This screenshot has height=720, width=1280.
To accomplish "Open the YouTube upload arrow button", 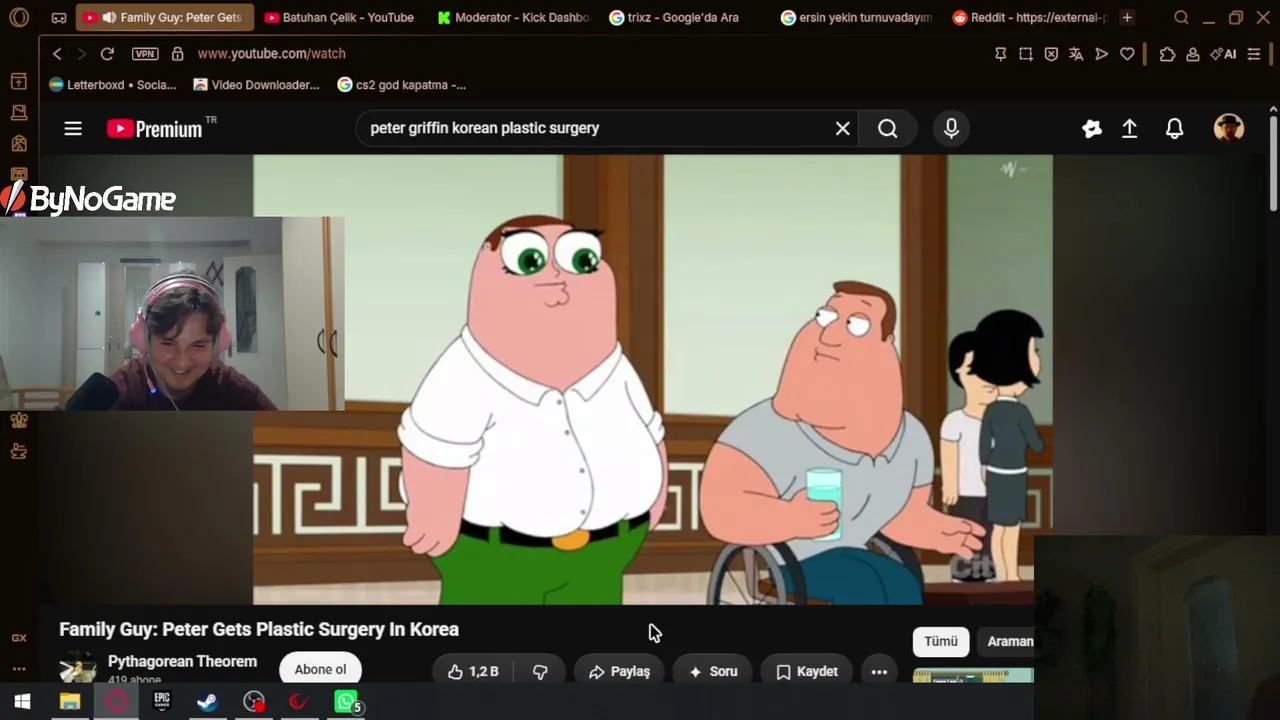I will pos(1129,128).
